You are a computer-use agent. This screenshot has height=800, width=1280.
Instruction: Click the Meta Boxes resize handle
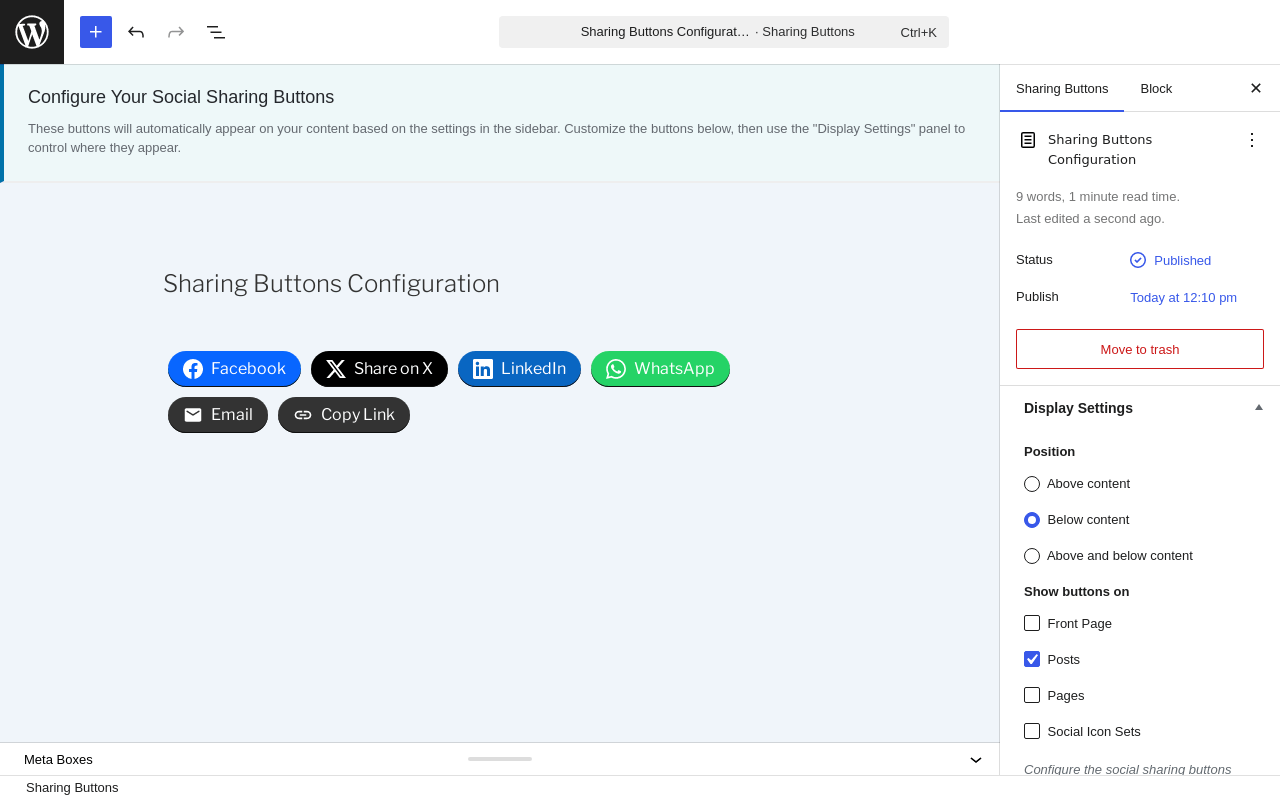[500, 759]
